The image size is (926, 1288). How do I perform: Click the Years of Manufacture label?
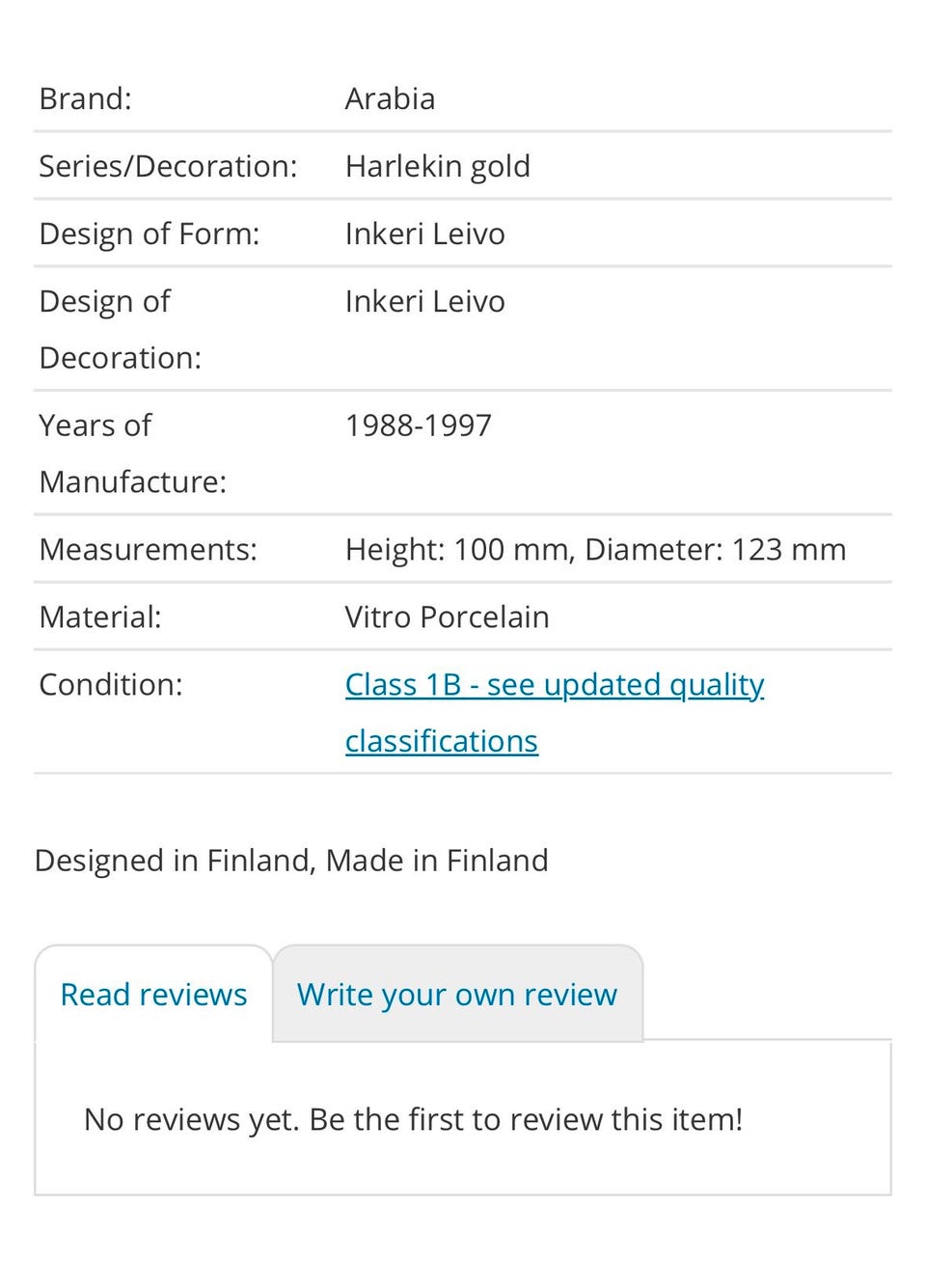[132, 452]
